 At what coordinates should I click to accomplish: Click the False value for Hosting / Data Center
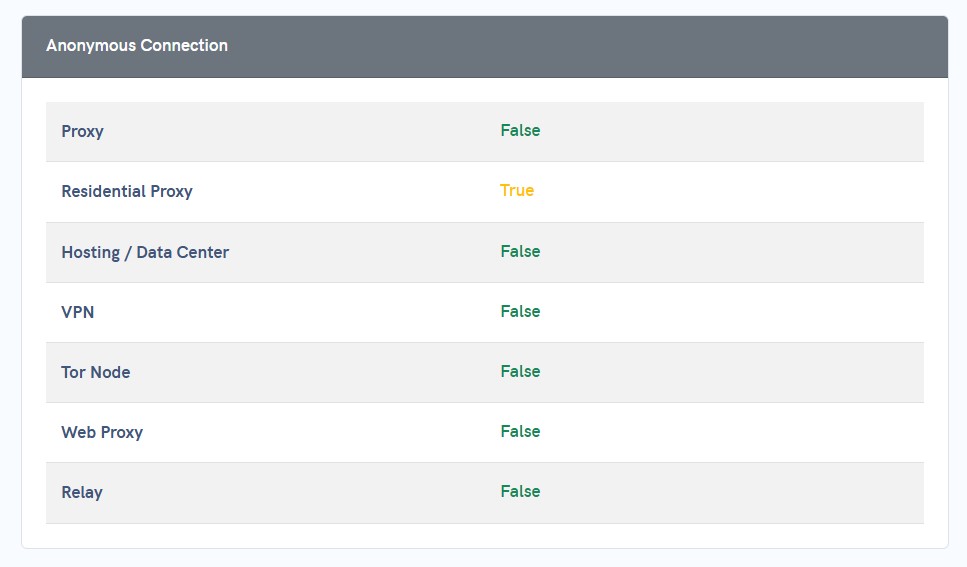520,251
